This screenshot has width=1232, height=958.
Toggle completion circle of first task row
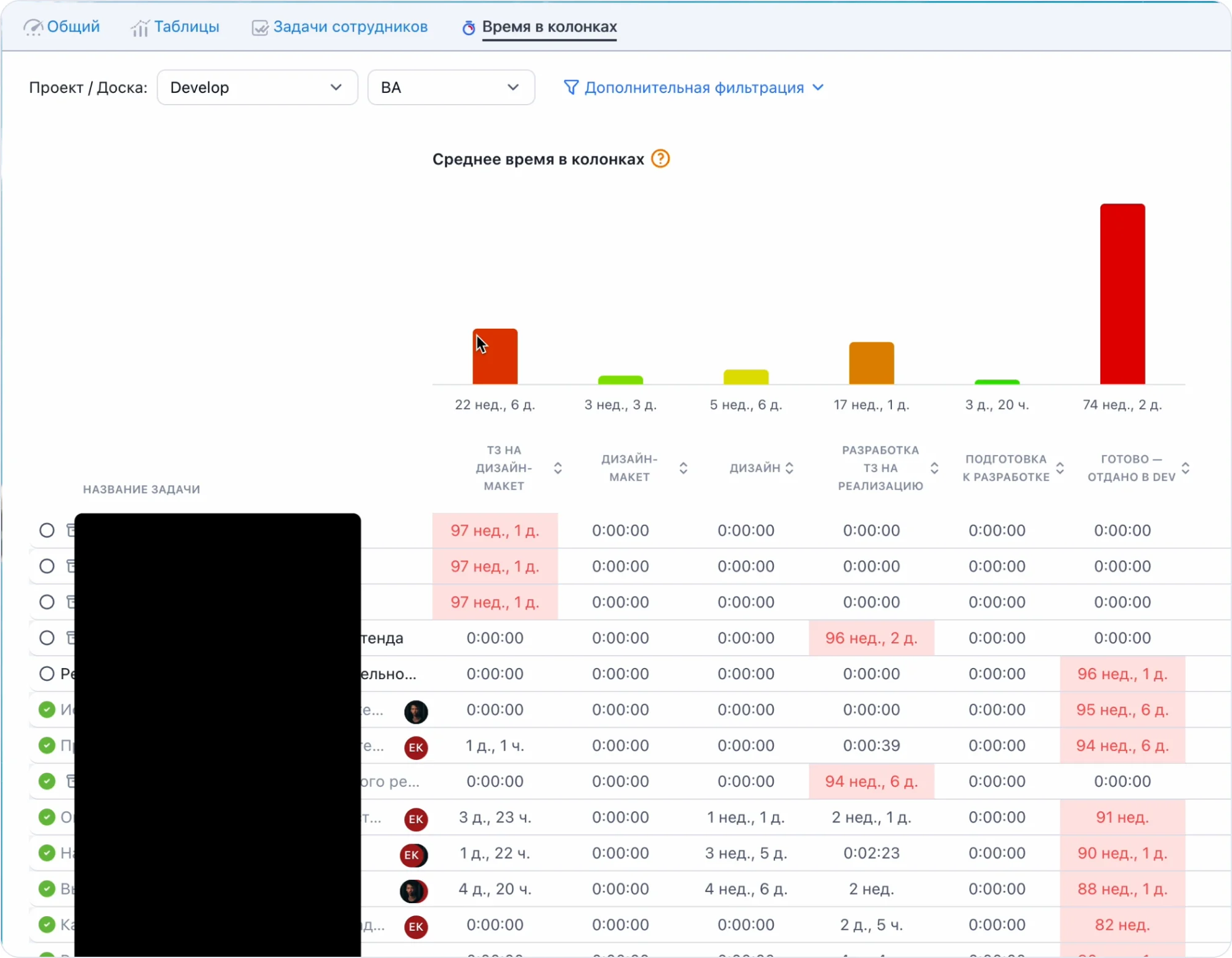point(47,530)
